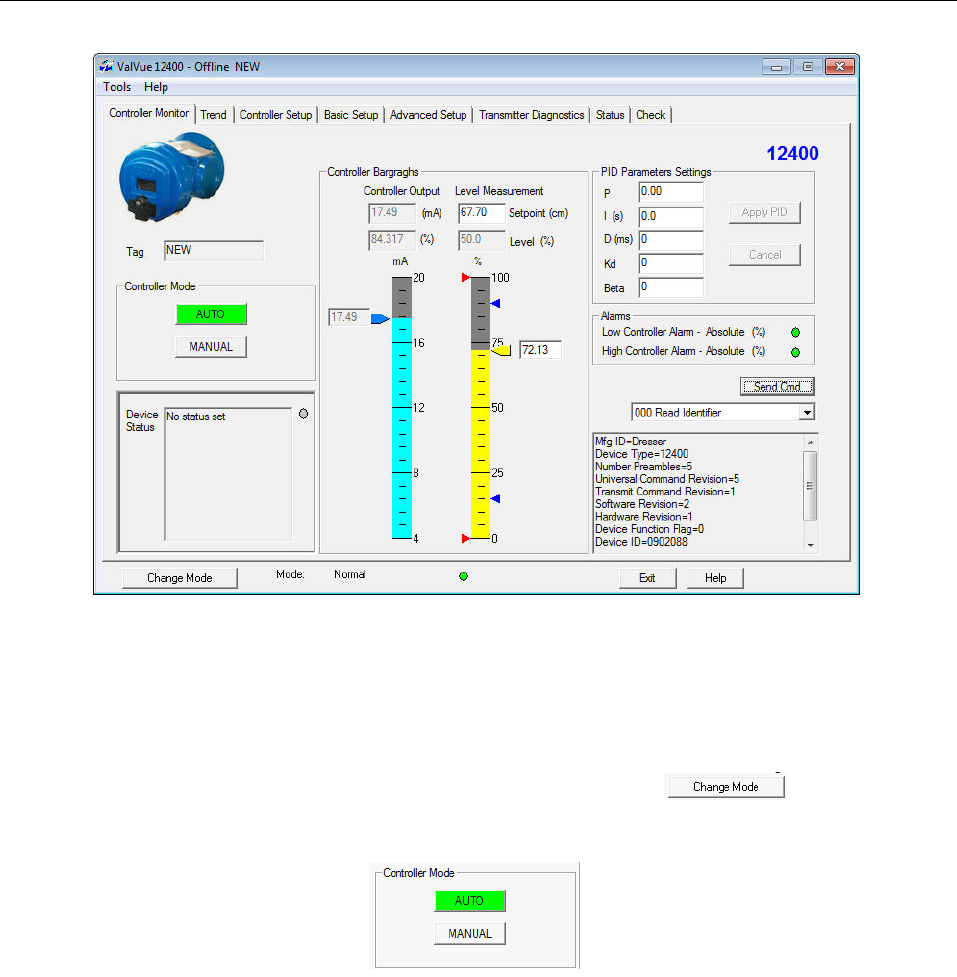957x977 pixels.
Task: Click the Cancel button in PID settings
Action: click(764, 255)
